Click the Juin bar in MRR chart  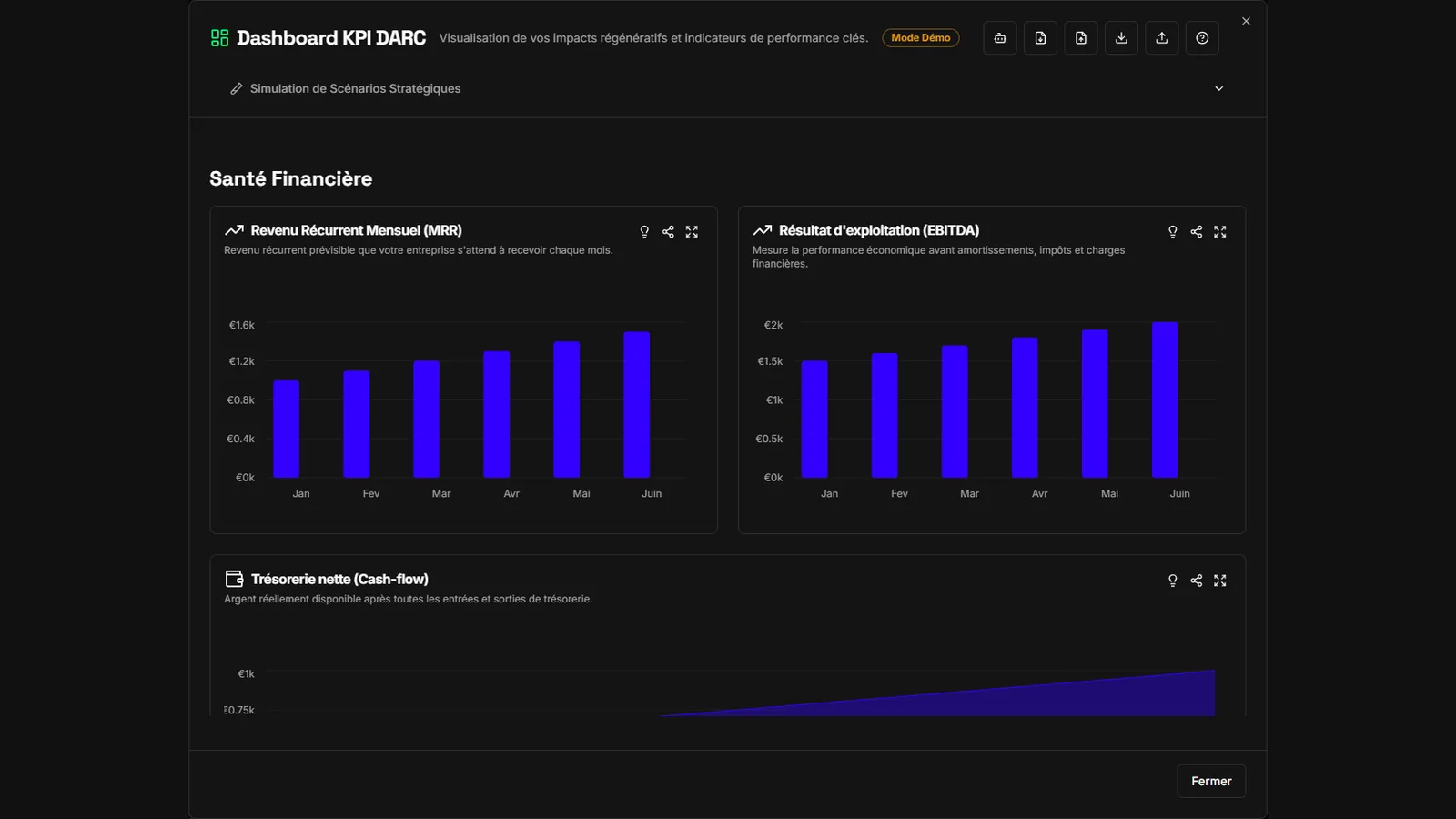[x=637, y=405]
